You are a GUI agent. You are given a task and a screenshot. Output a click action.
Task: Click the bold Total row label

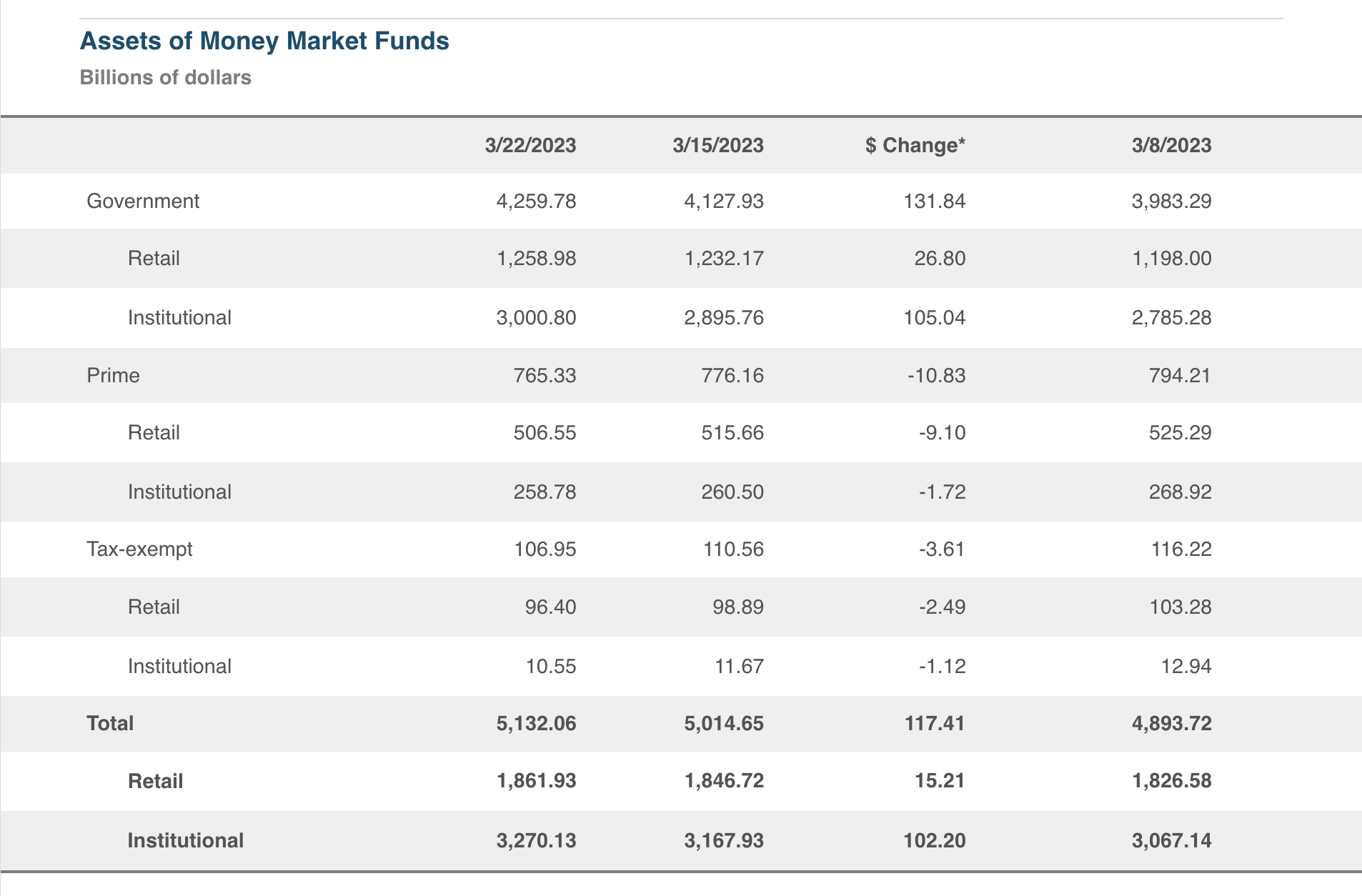(x=110, y=723)
